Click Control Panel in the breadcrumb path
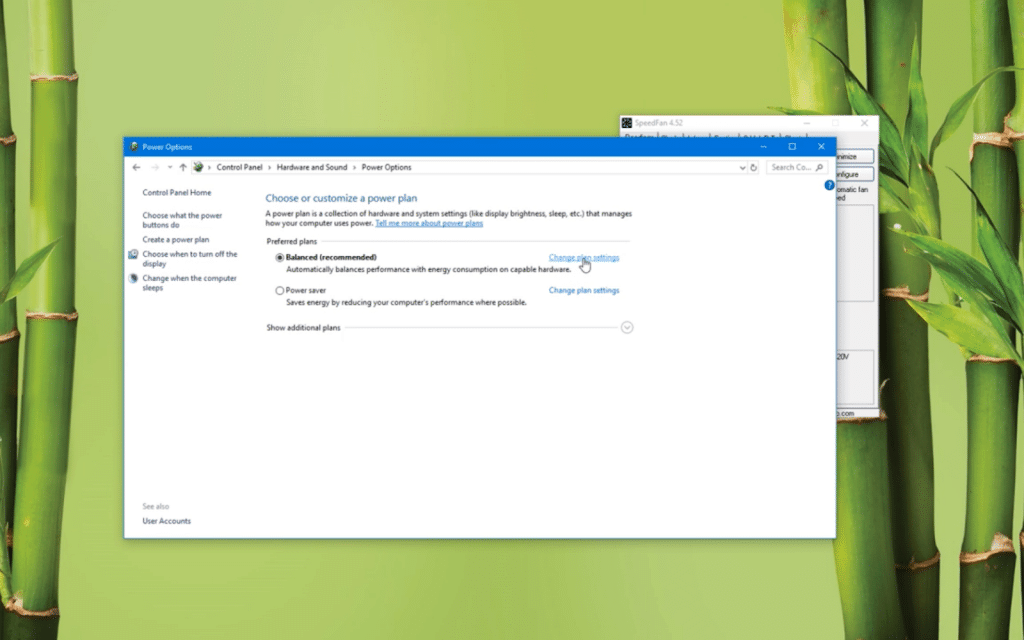 click(x=239, y=167)
